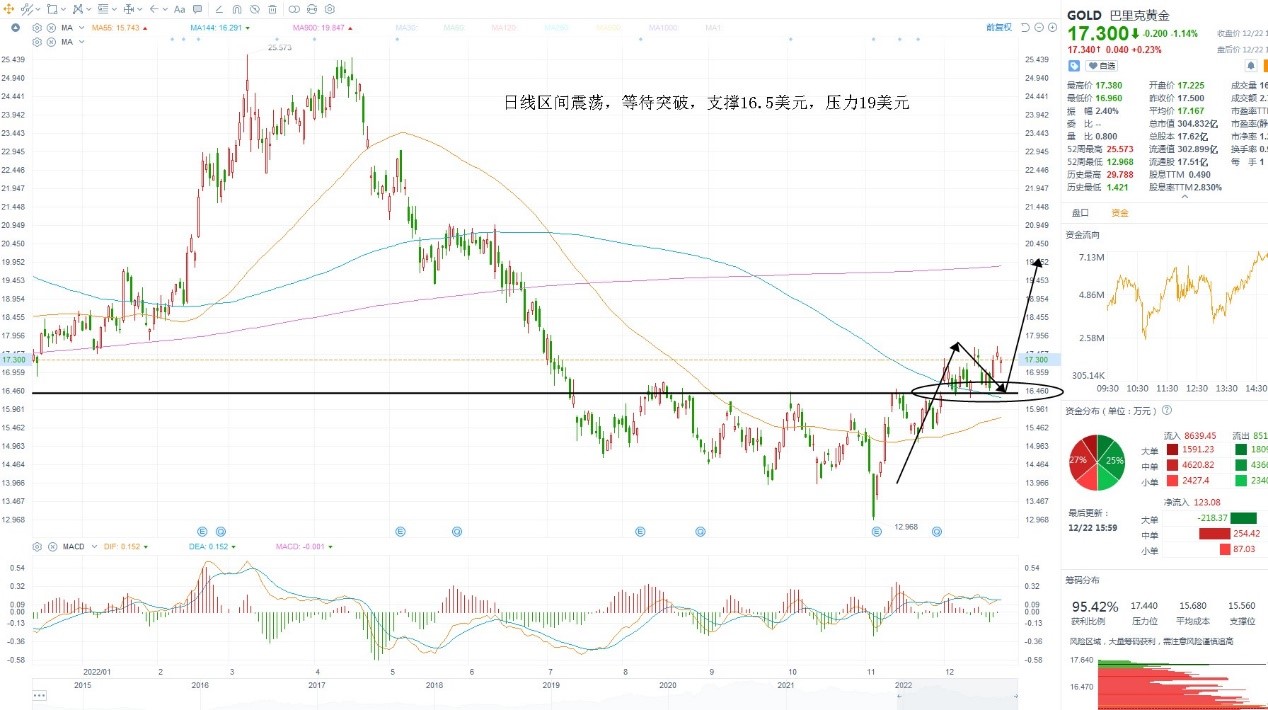The image size is (1268, 710).
Task: Click 自选 add to watchlist button
Action: point(1101,66)
